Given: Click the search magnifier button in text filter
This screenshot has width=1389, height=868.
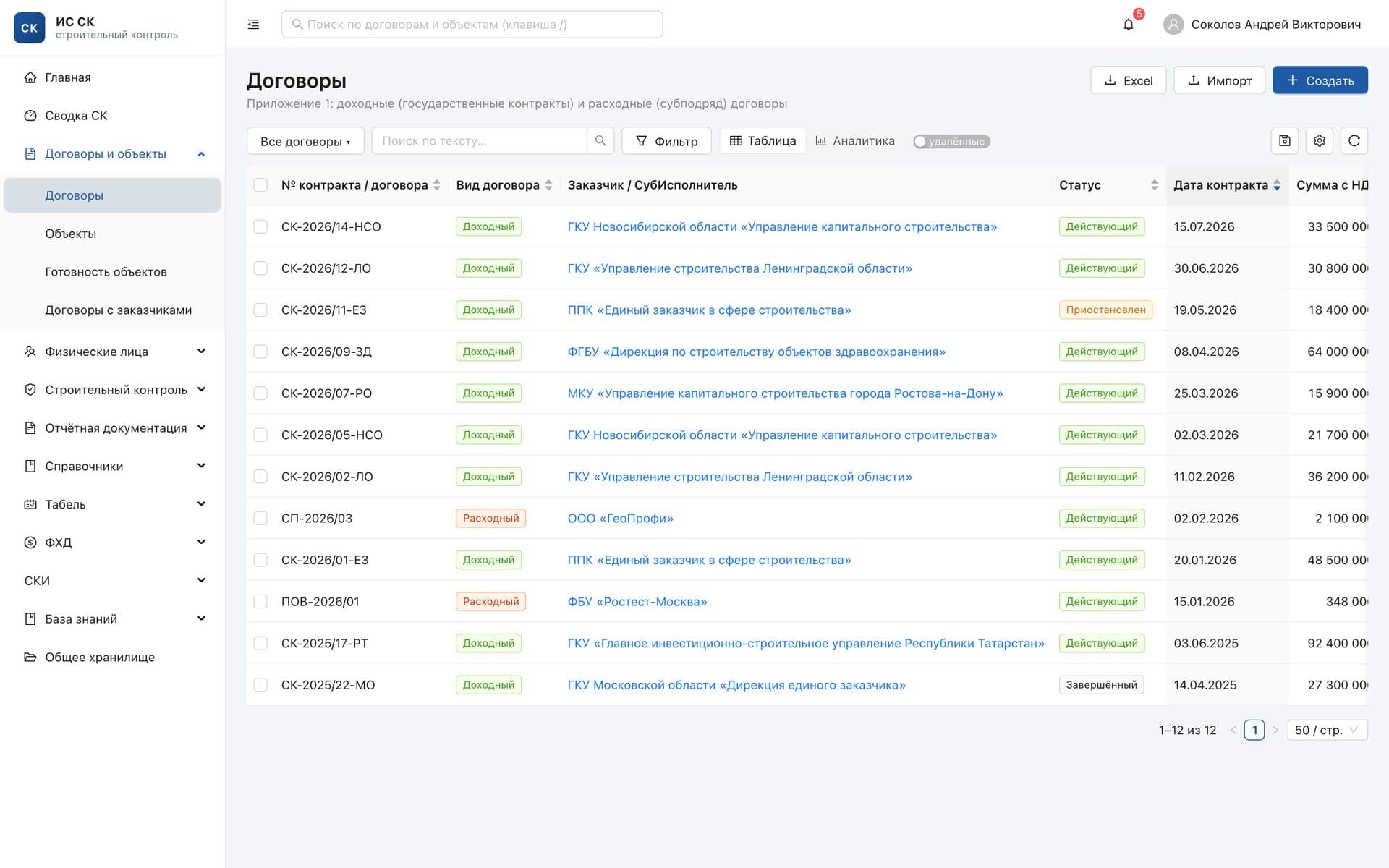Looking at the screenshot, I should click(x=600, y=141).
